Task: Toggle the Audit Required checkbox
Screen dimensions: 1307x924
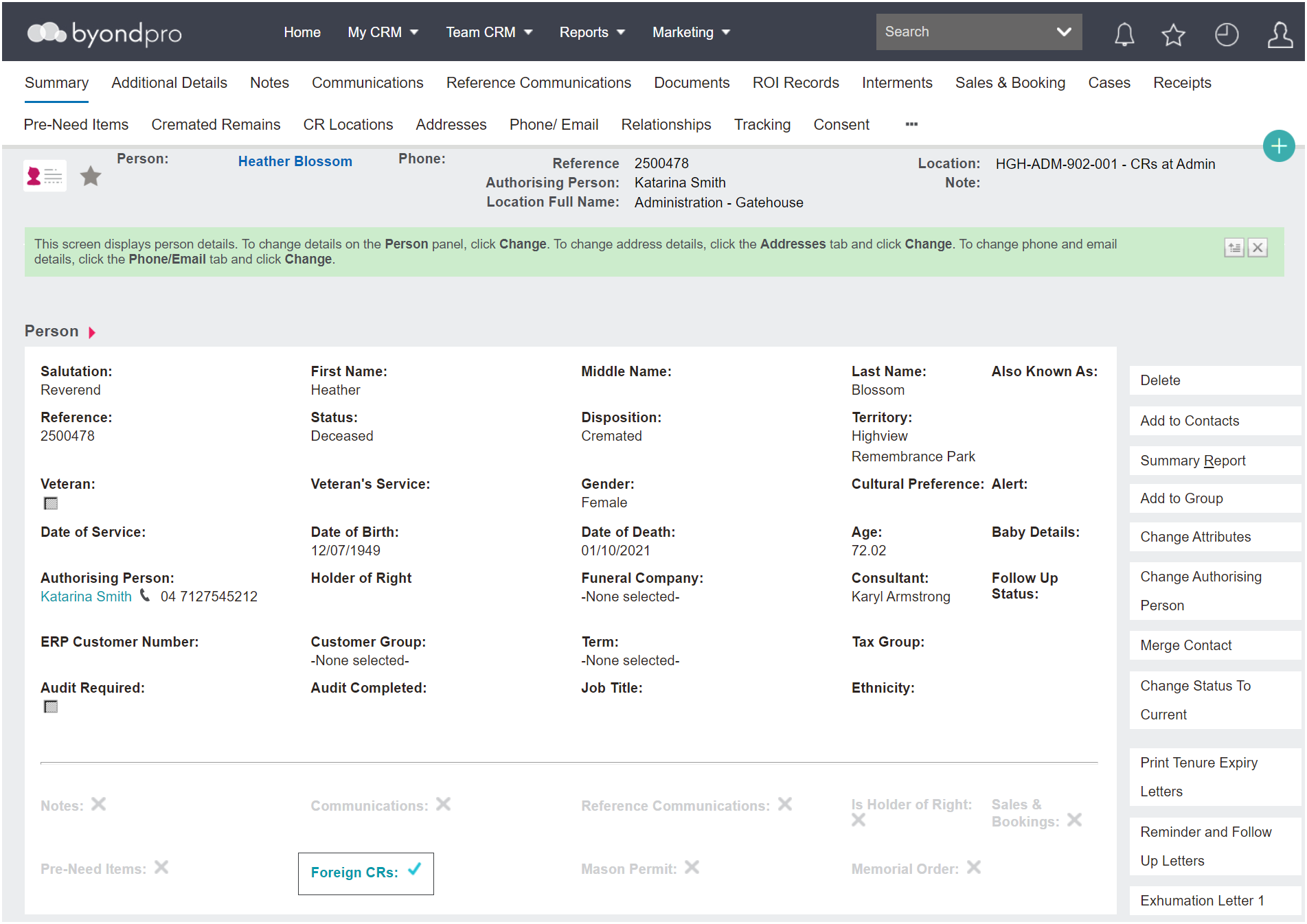Action: (x=51, y=707)
